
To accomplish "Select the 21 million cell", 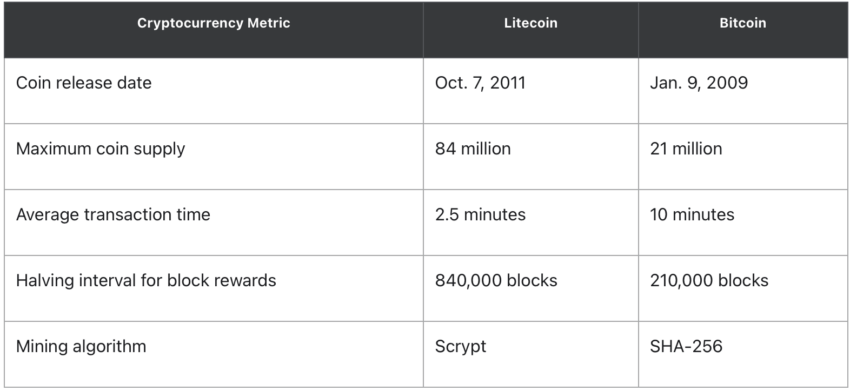I will [x=686, y=149].
